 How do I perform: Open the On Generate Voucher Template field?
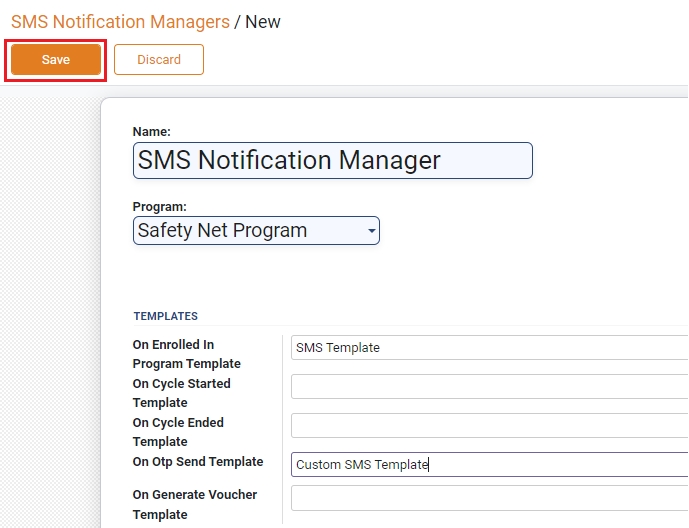pyautogui.click(x=489, y=498)
